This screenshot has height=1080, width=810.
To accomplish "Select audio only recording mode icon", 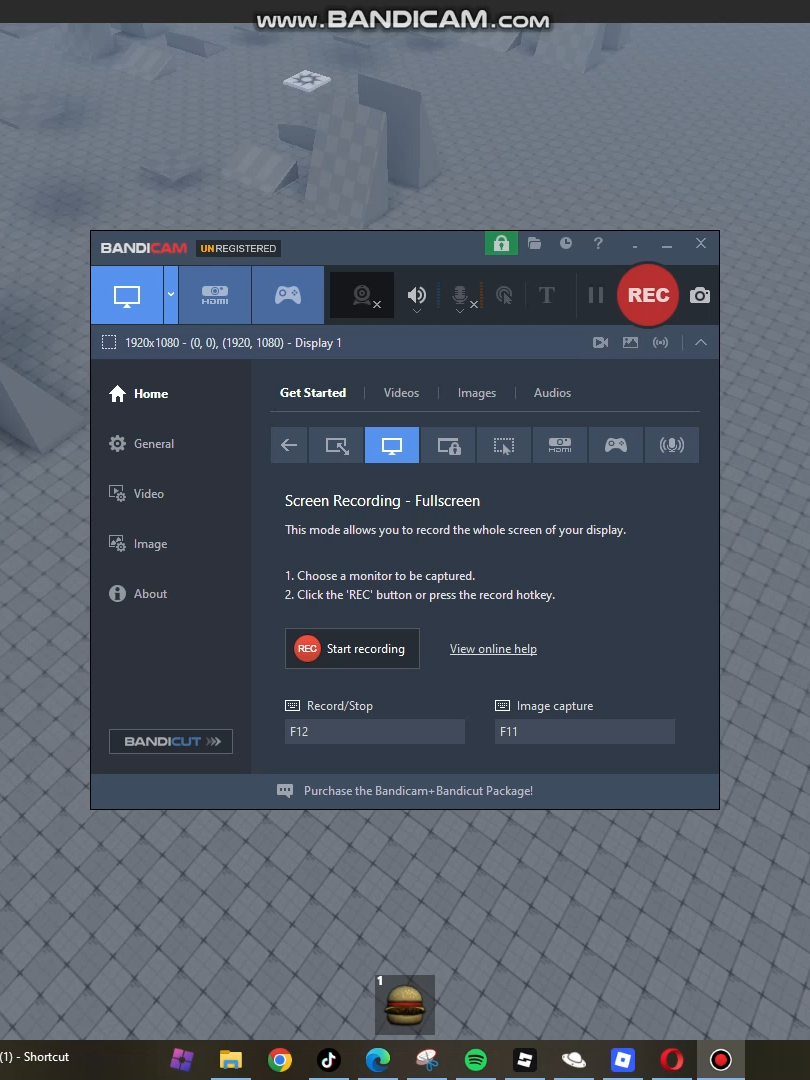I will 672,445.
